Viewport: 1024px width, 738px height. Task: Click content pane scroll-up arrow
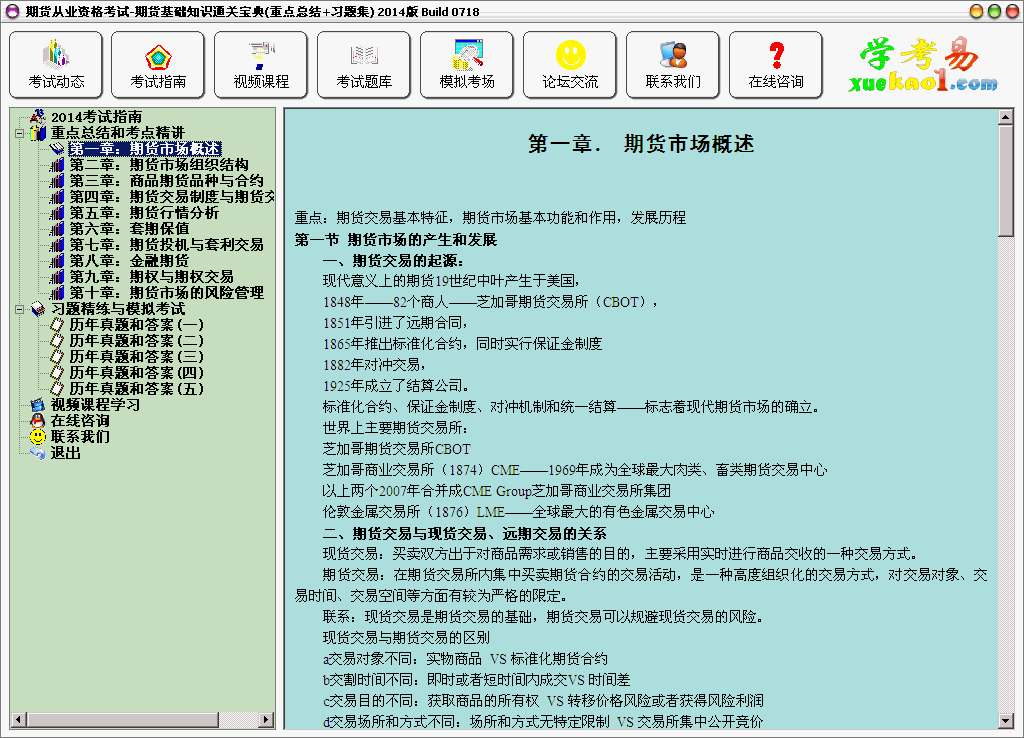[1006, 118]
